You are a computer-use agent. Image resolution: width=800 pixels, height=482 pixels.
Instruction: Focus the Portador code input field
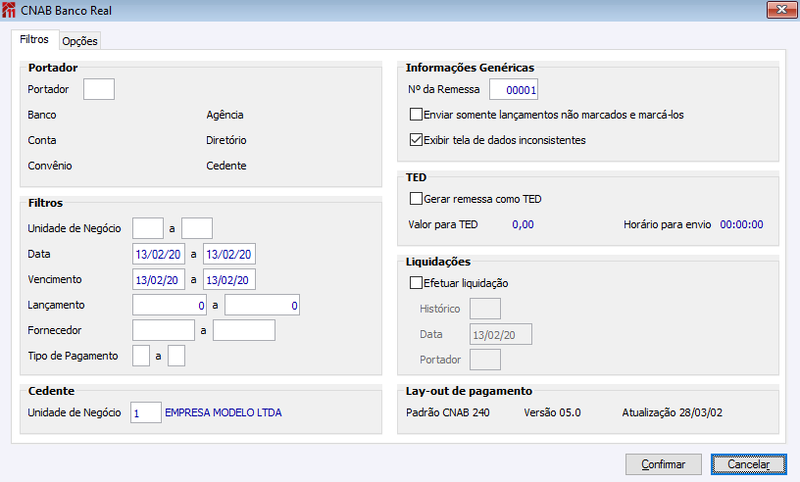click(99, 89)
